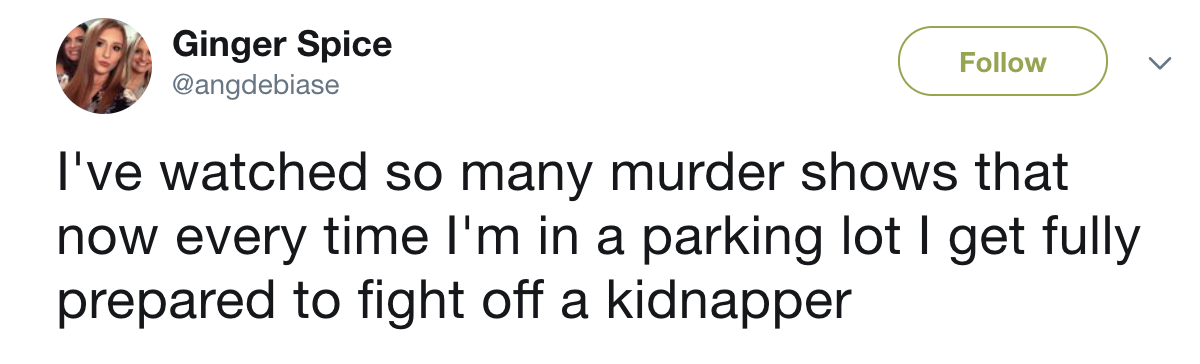
Task: Expand the tweet options chevron menu
Action: coord(1159,63)
